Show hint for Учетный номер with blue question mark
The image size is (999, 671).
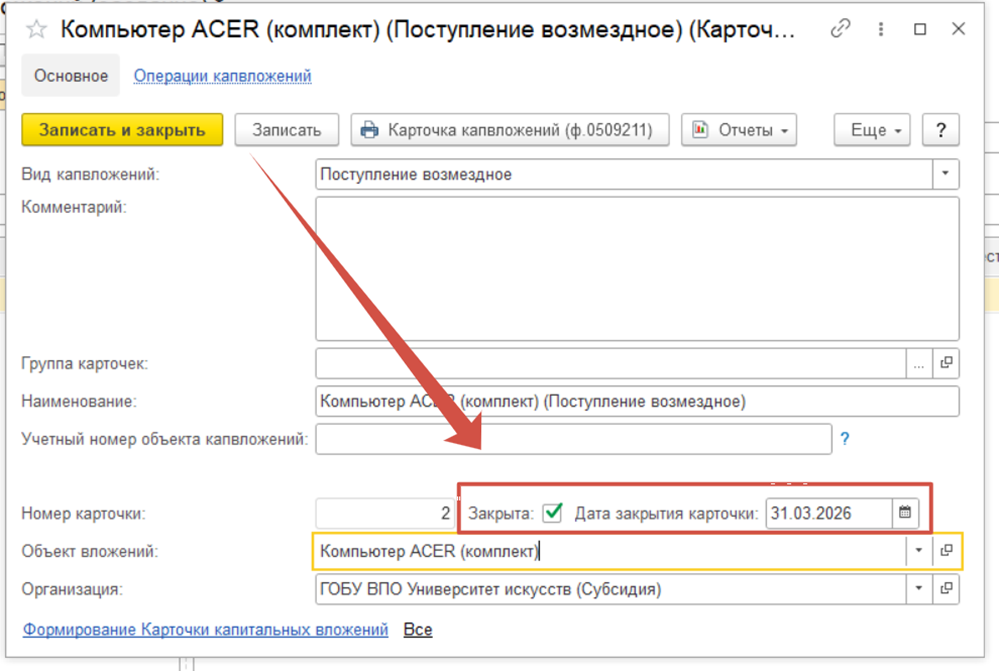point(845,438)
